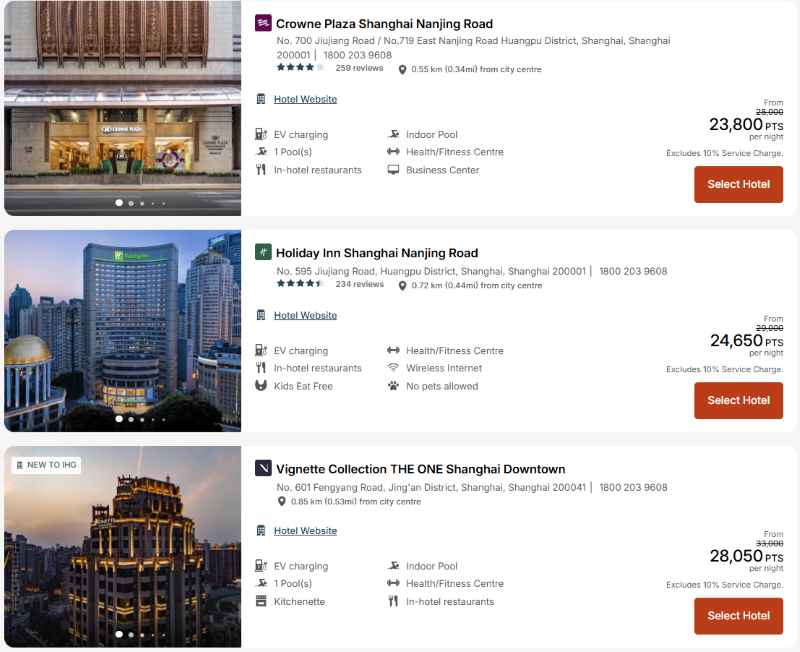
Task: Click the Wireless Internet wifi icon
Action: [393, 368]
